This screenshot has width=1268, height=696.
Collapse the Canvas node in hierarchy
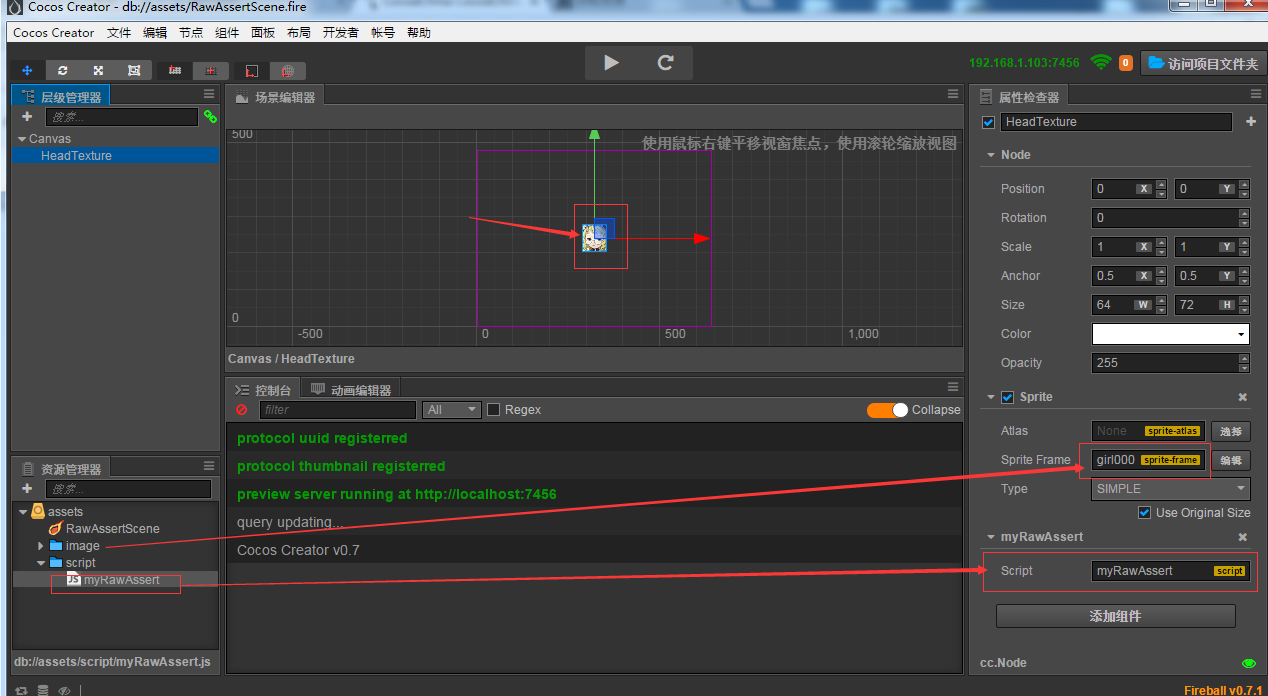[x=22, y=139]
